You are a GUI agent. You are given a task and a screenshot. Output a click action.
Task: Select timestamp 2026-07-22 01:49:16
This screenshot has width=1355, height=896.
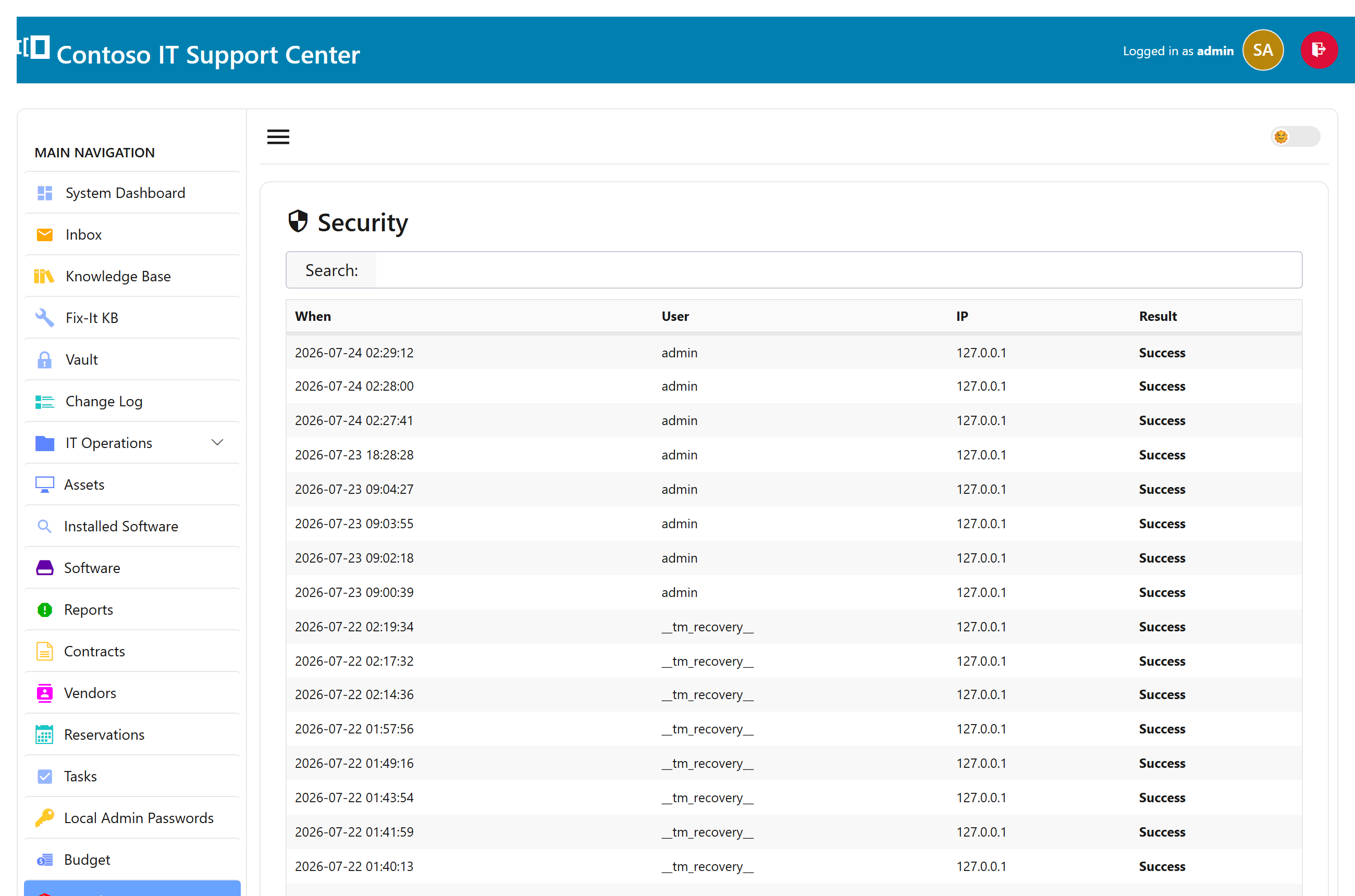coord(354,764)
